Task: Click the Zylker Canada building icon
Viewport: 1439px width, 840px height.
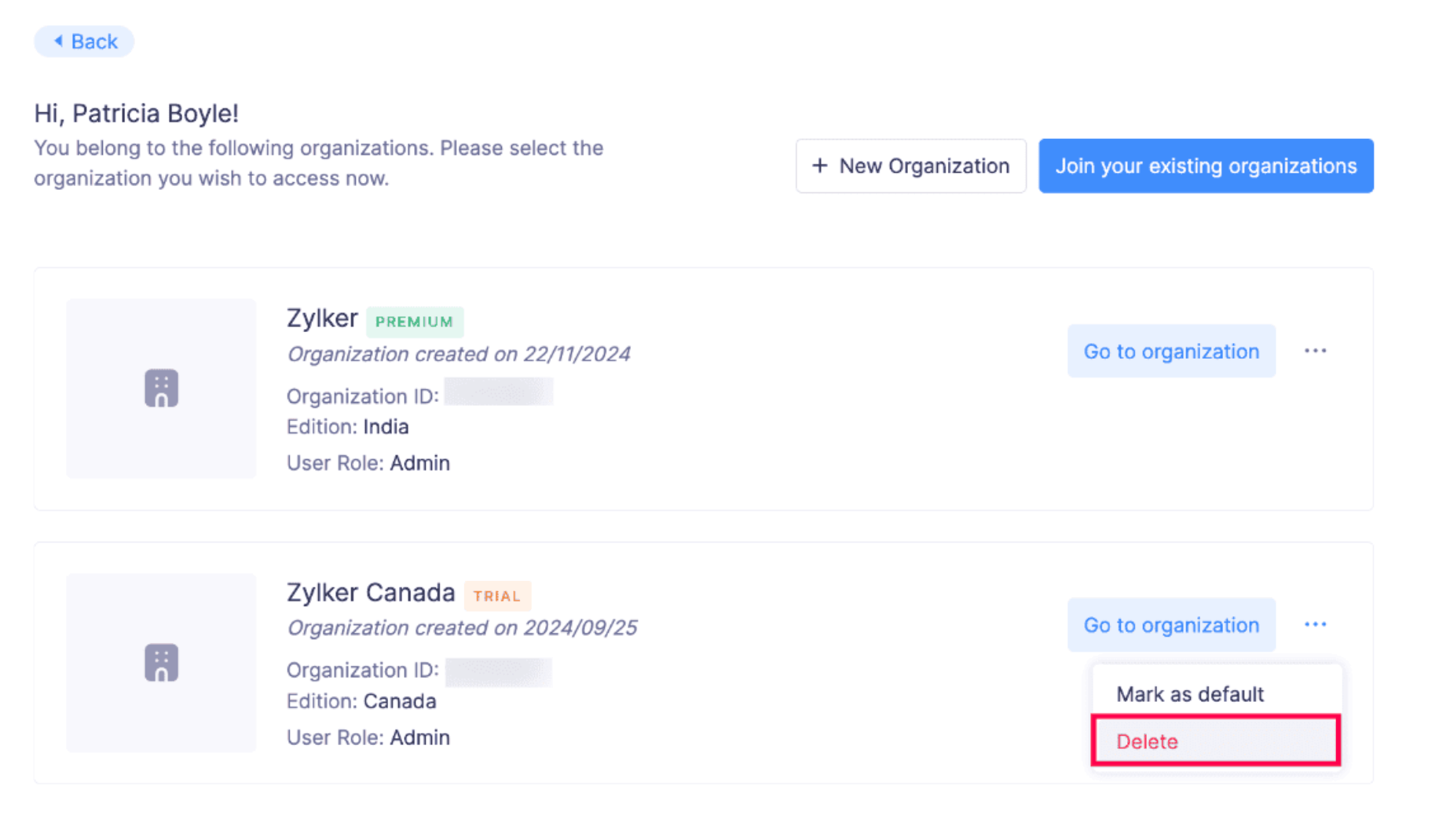Action: pos(161,663)
